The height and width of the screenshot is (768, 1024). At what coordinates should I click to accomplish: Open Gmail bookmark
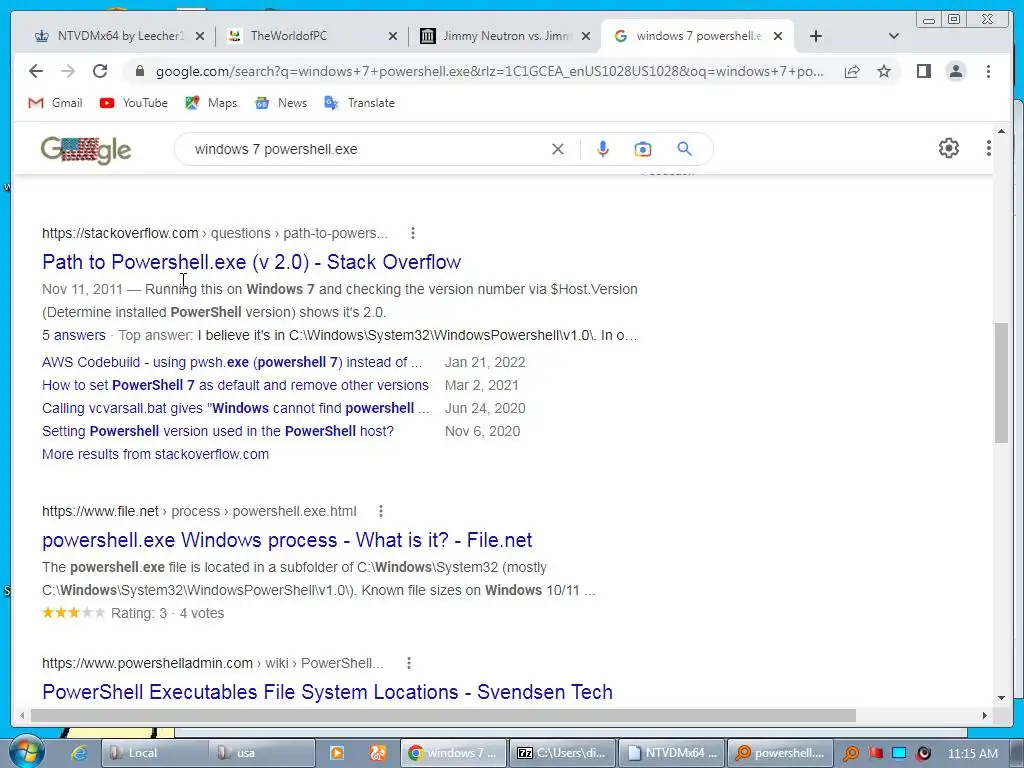pyautogui.click(x=56, y=103)
